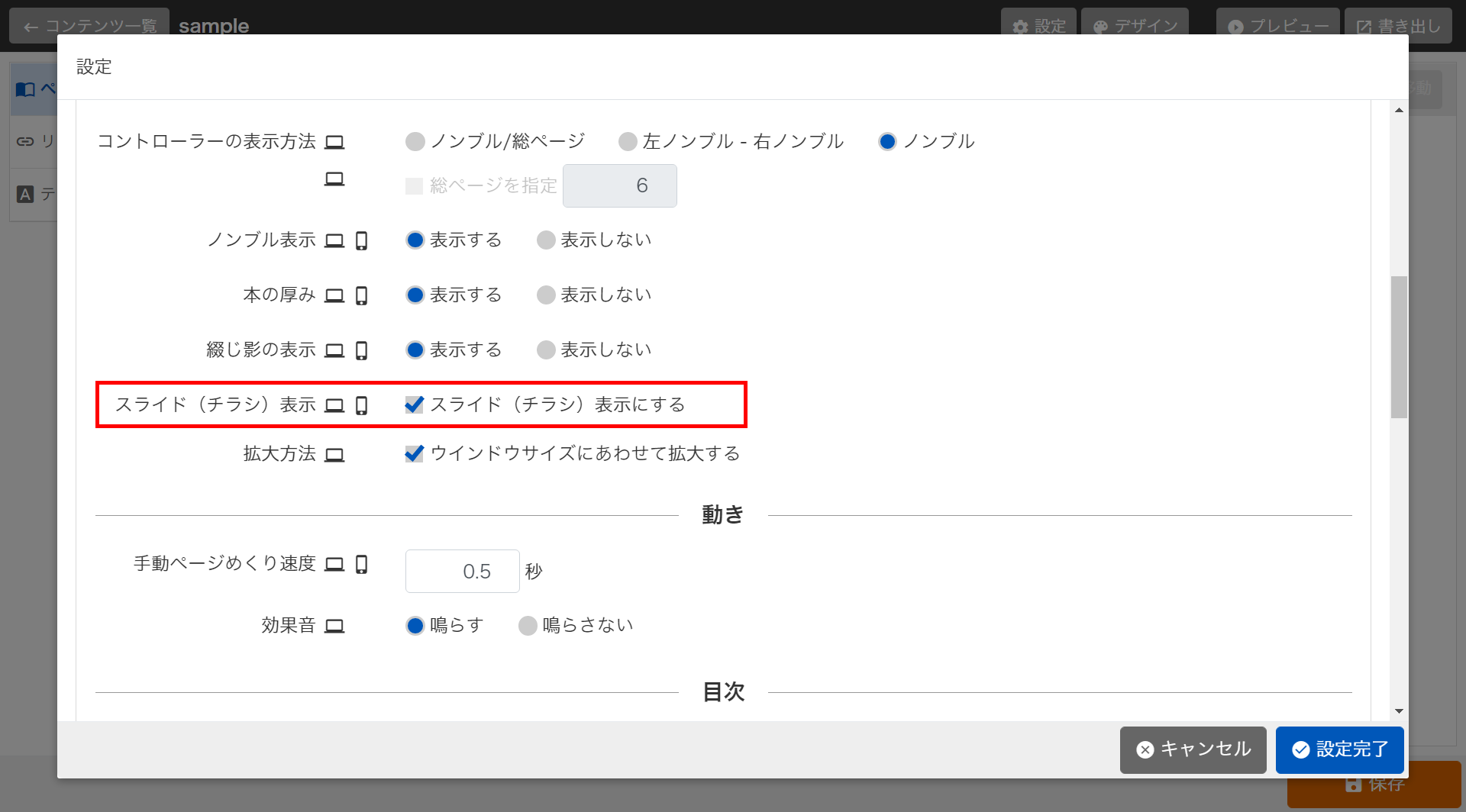This screenshot has width=1466, height=812.
Task: Click the scrollbar down arrow in settings dialog
Action: coord(1399,710)
